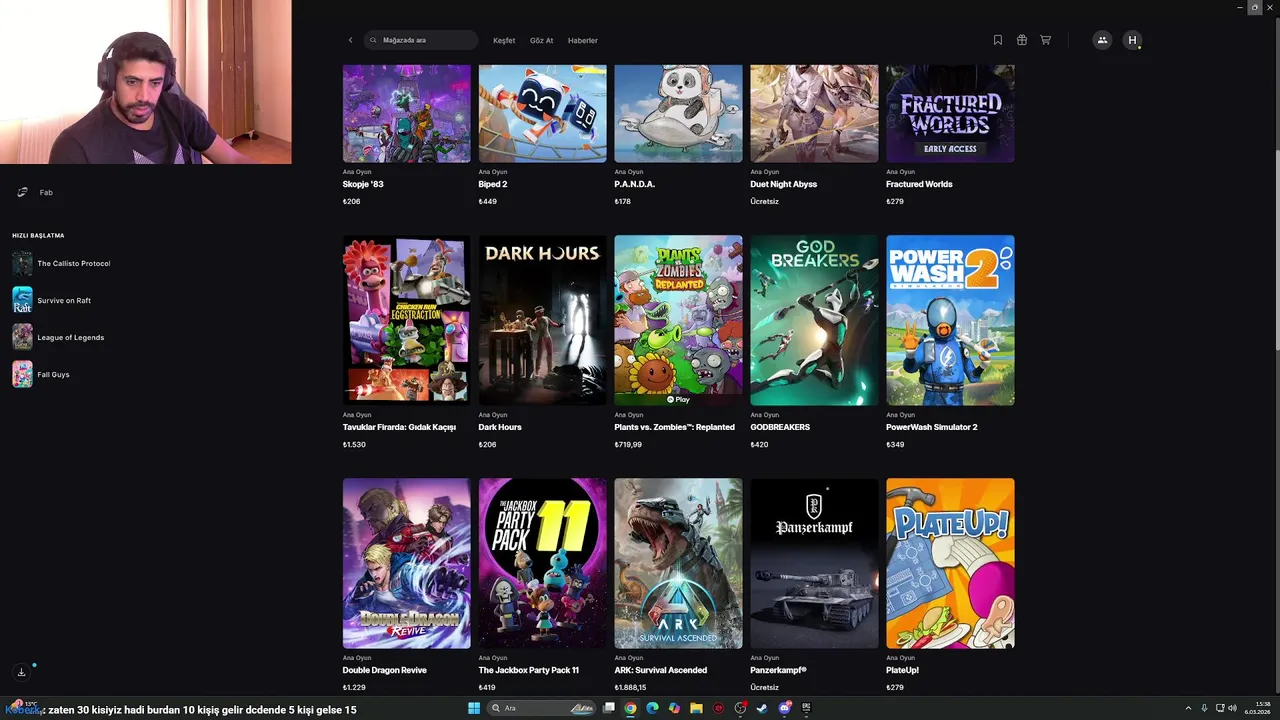Select Chicken Run Eggstraction cover art

click(x=407, y=320)
